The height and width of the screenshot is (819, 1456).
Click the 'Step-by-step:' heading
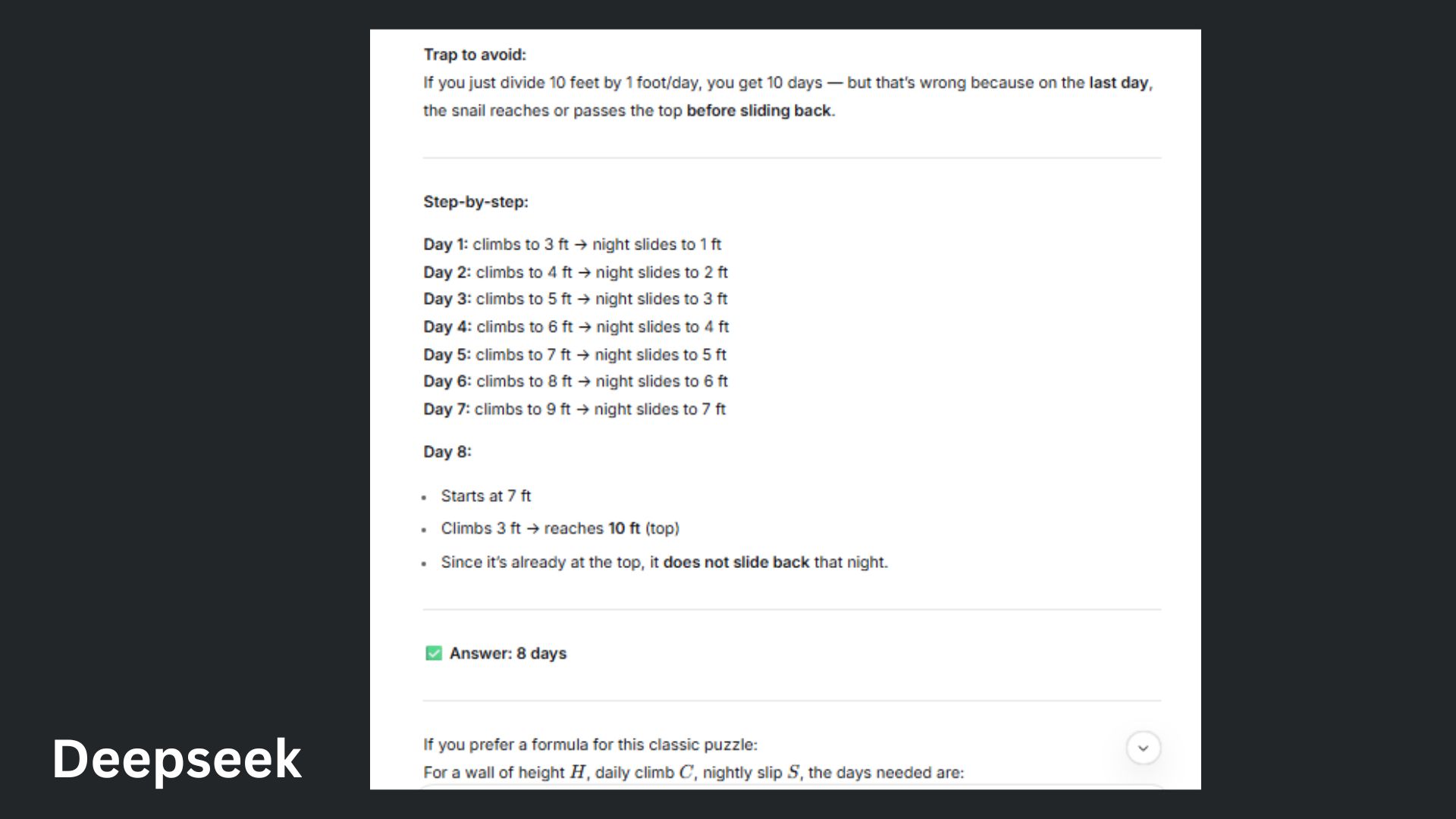point(475,202)
